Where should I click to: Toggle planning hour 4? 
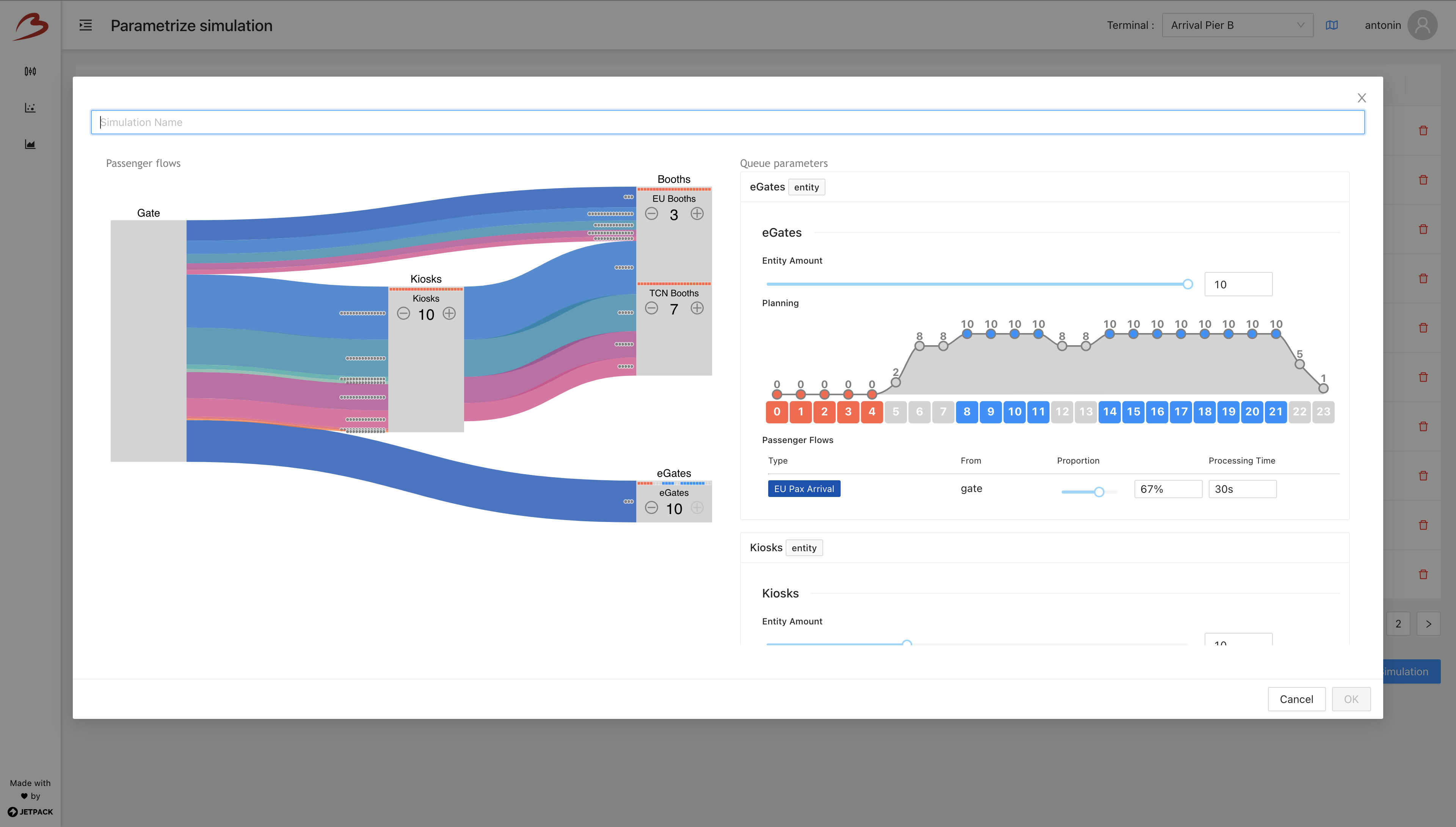pyautogui.click(x=872, y=412)
